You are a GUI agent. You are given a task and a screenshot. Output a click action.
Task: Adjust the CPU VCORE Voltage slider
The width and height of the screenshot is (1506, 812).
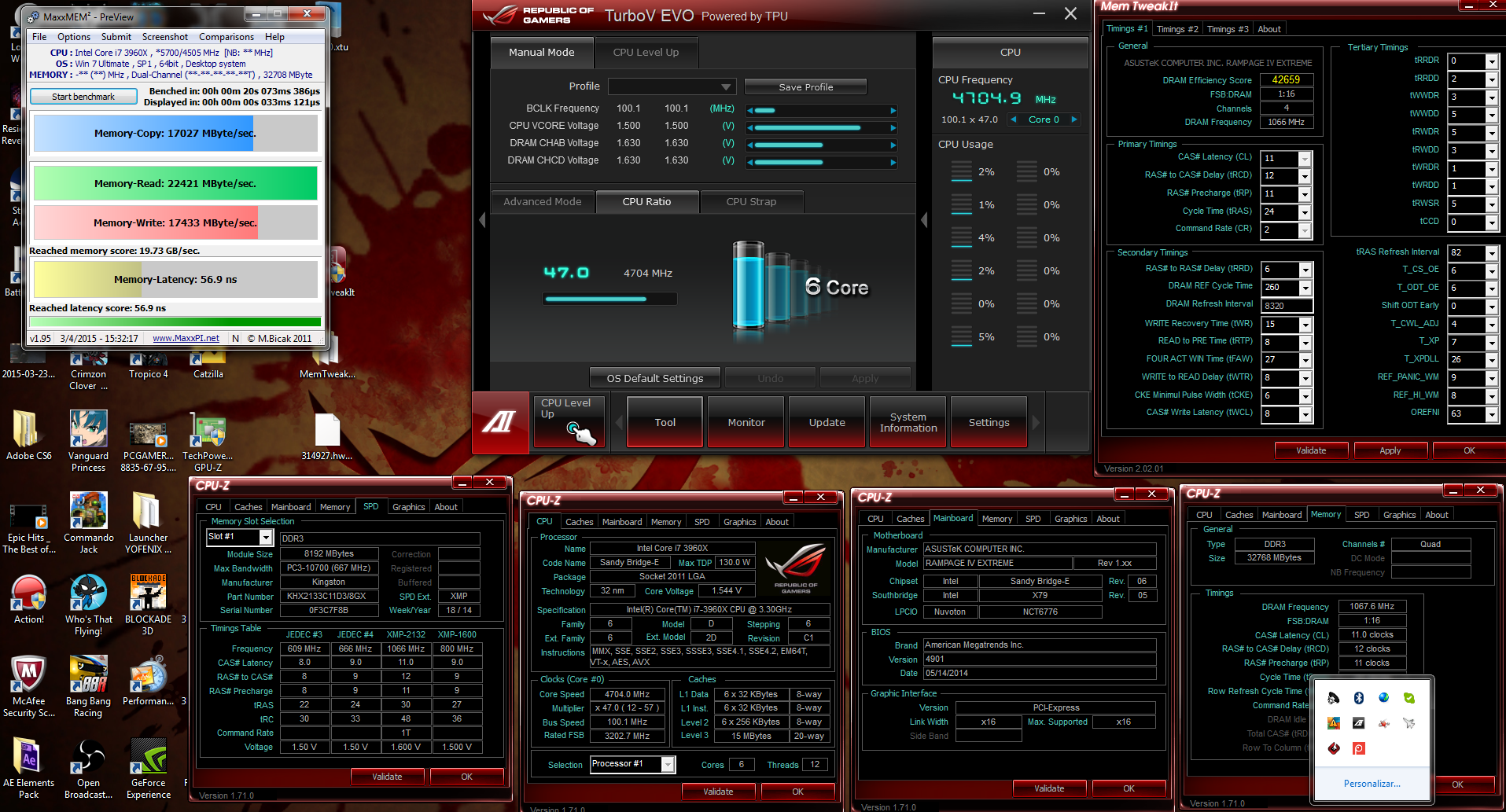point(822,127)
